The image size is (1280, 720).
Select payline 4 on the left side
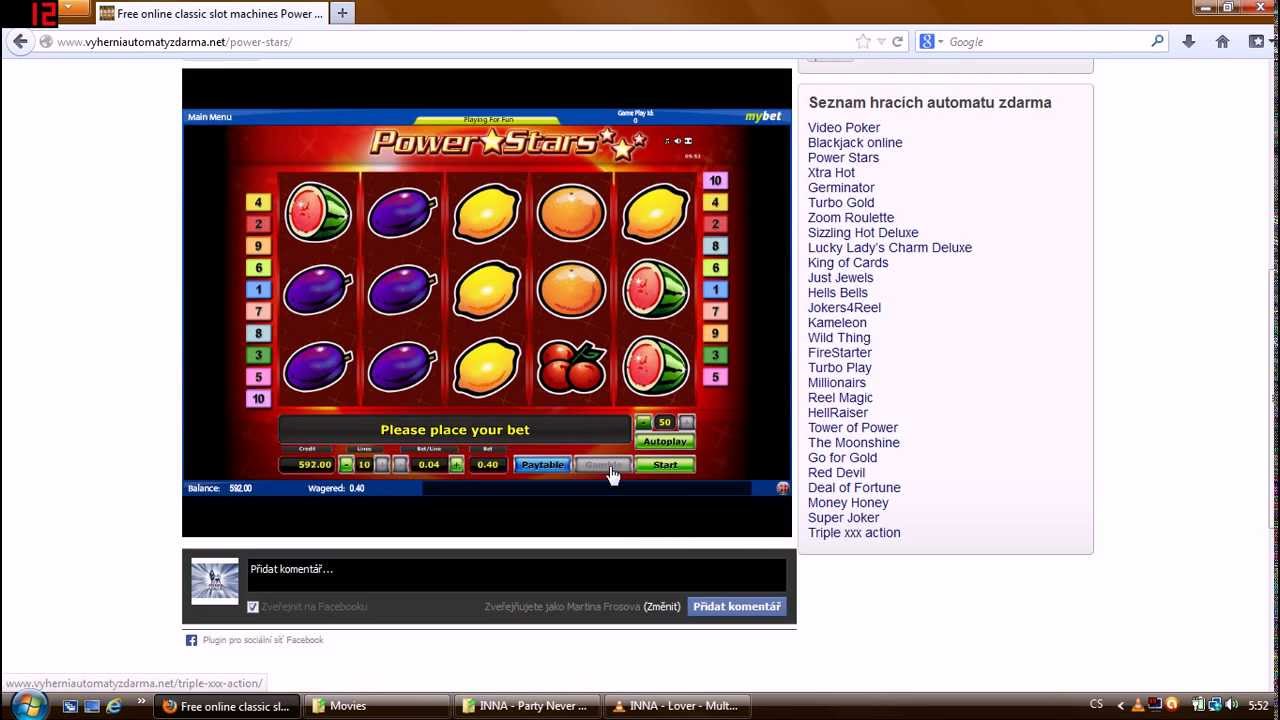(x=258, y=203)
